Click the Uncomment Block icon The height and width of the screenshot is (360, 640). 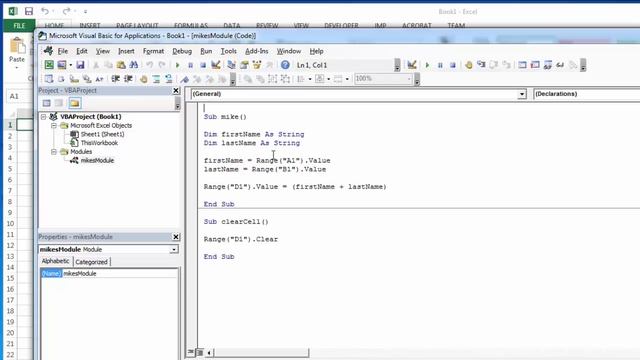coord(169,79)
